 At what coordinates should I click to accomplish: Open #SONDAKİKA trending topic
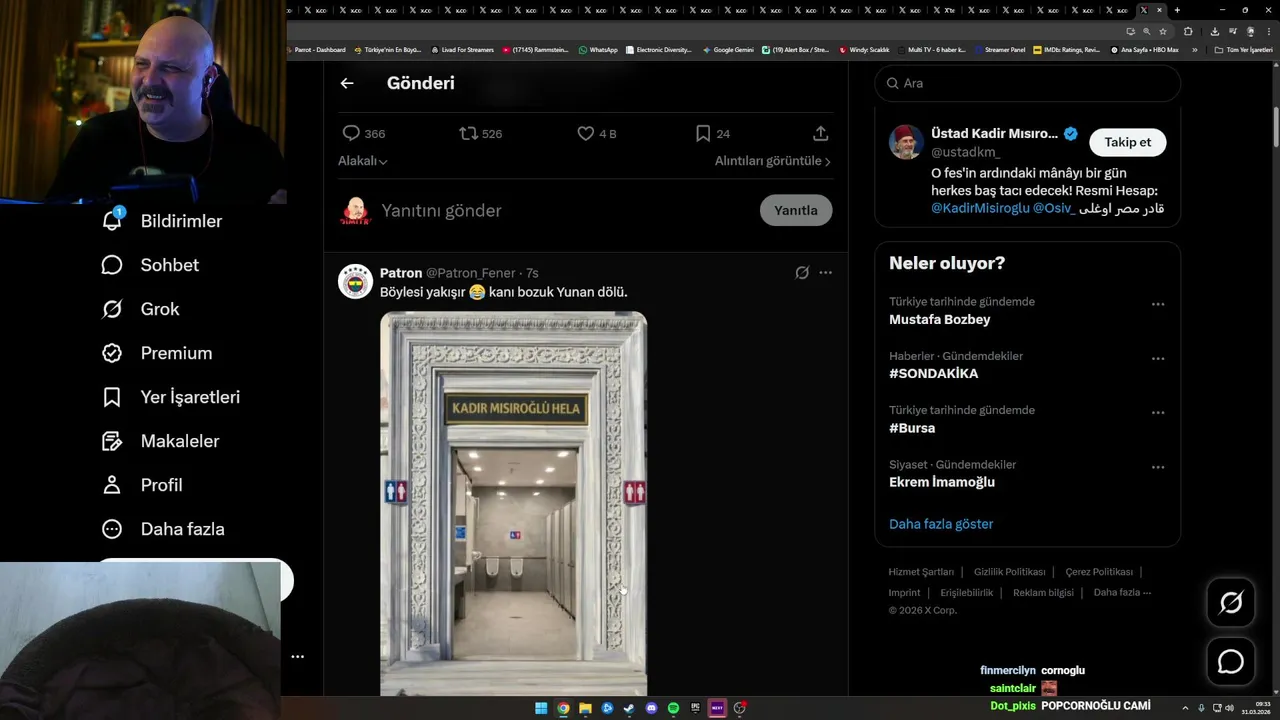coord(933,374)
